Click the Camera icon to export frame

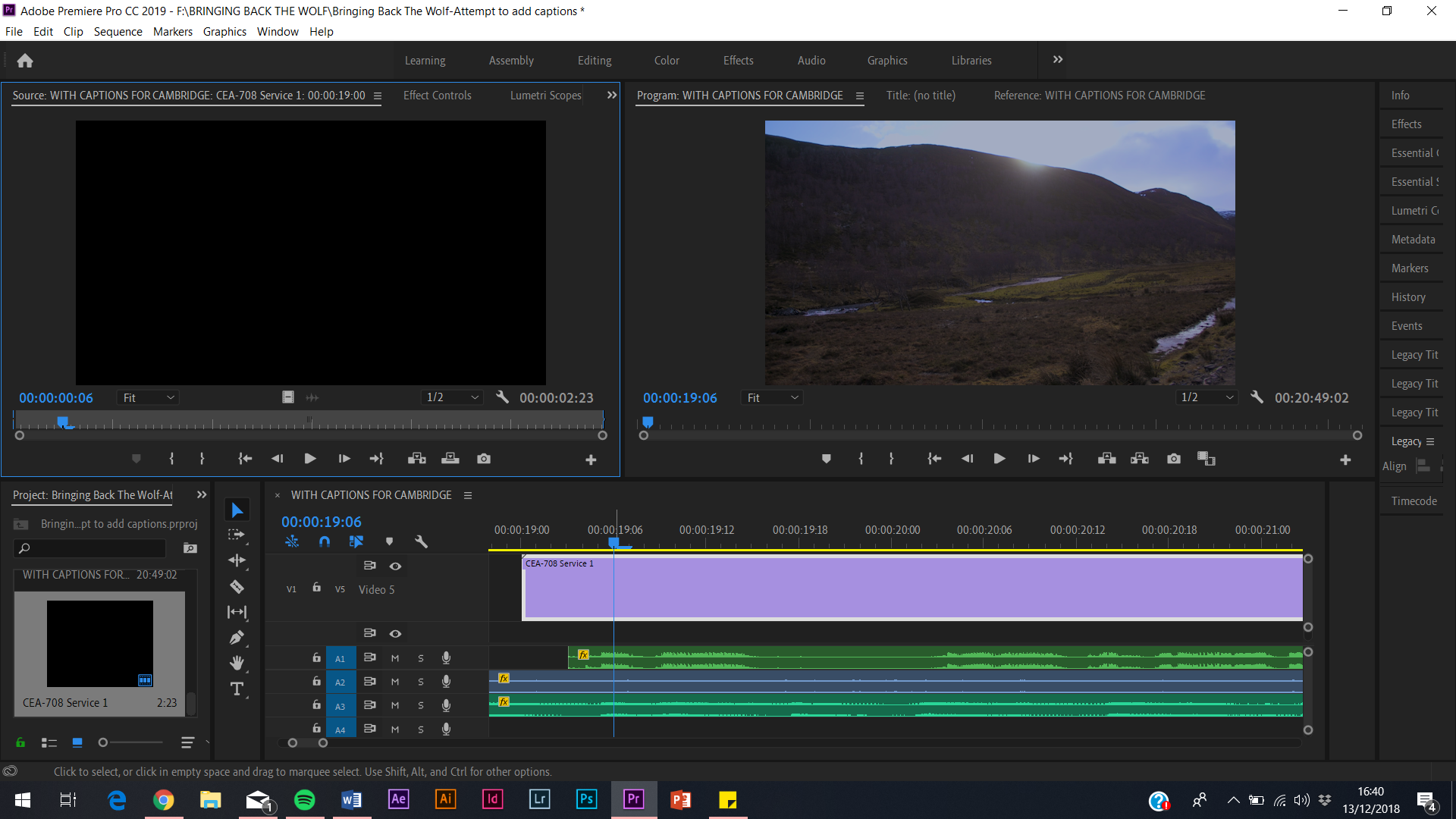[1174, 458]
